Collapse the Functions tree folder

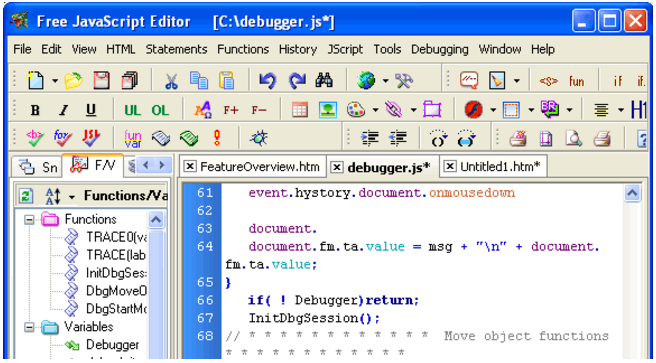click(x=29, y=220)
